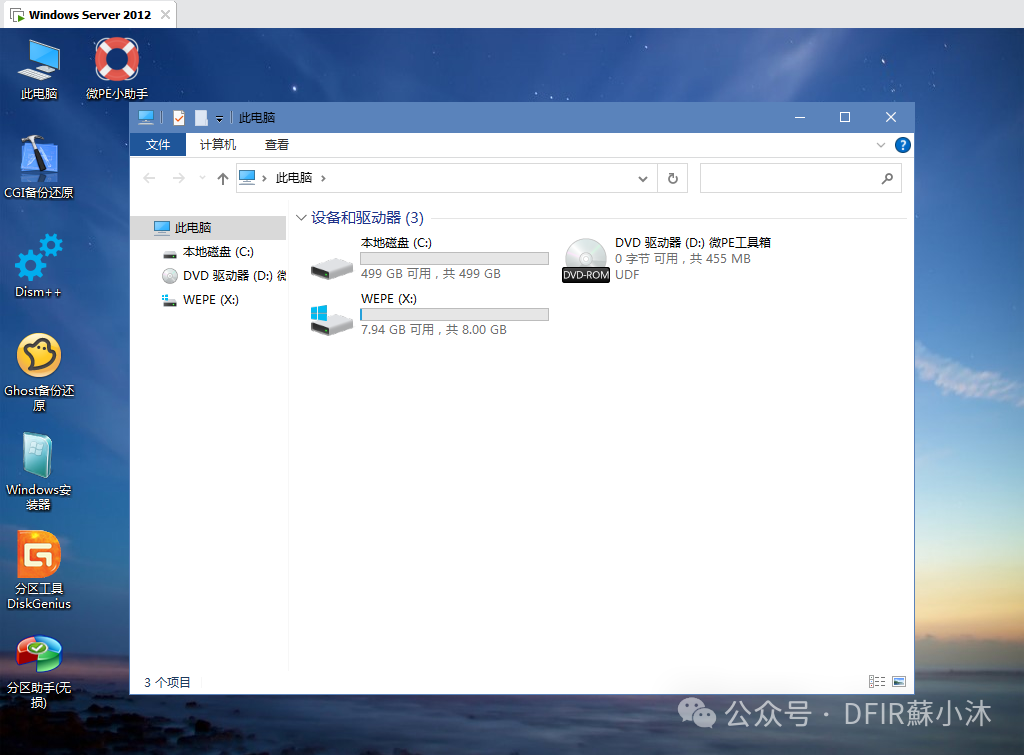
Task: Expand chevron after 此电脑 breadcrumb
Action: pos(323,178)
